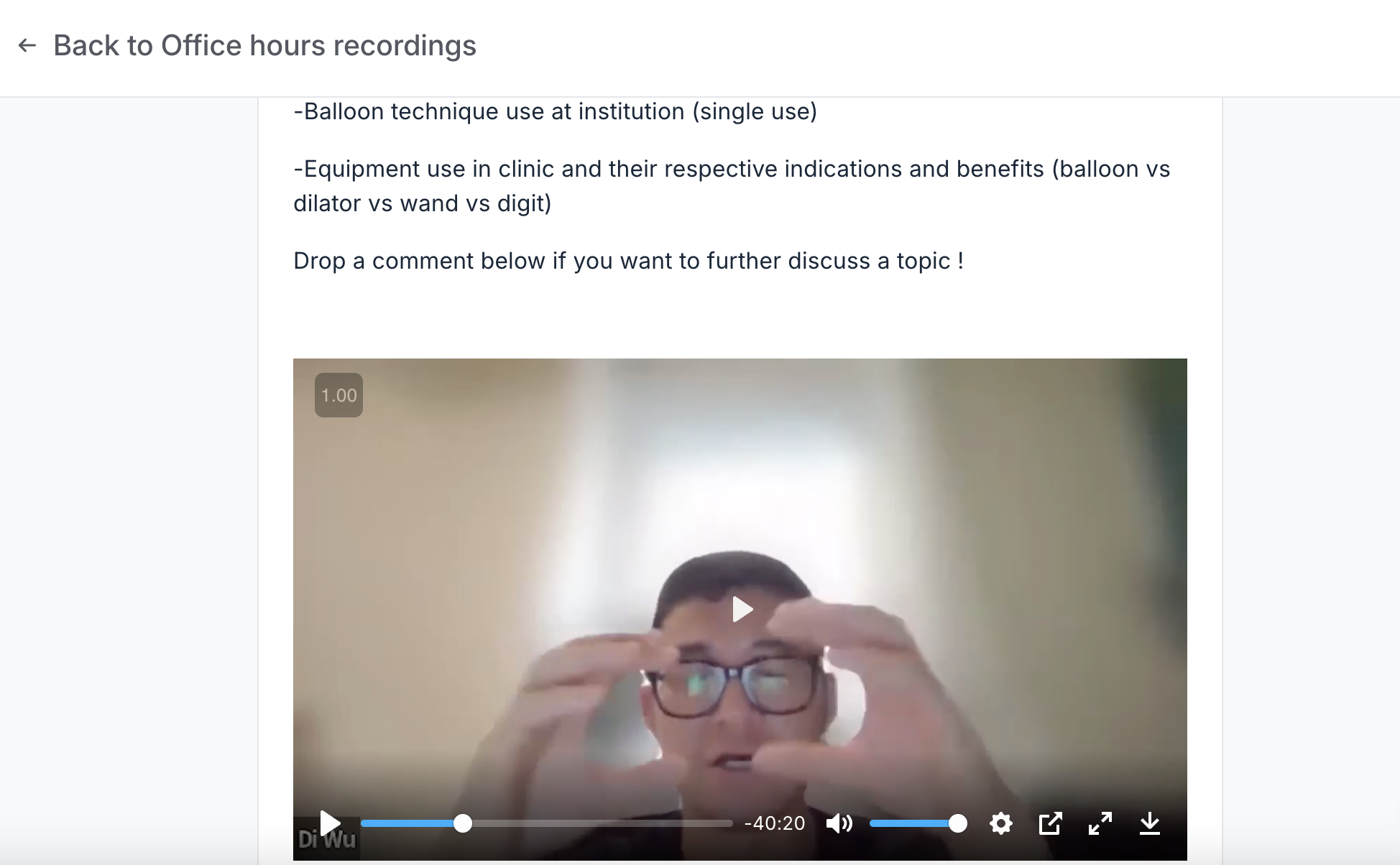Click the blue volume level track
The height and width of the screenshot is (865, 1400).
tap(909, 823)
